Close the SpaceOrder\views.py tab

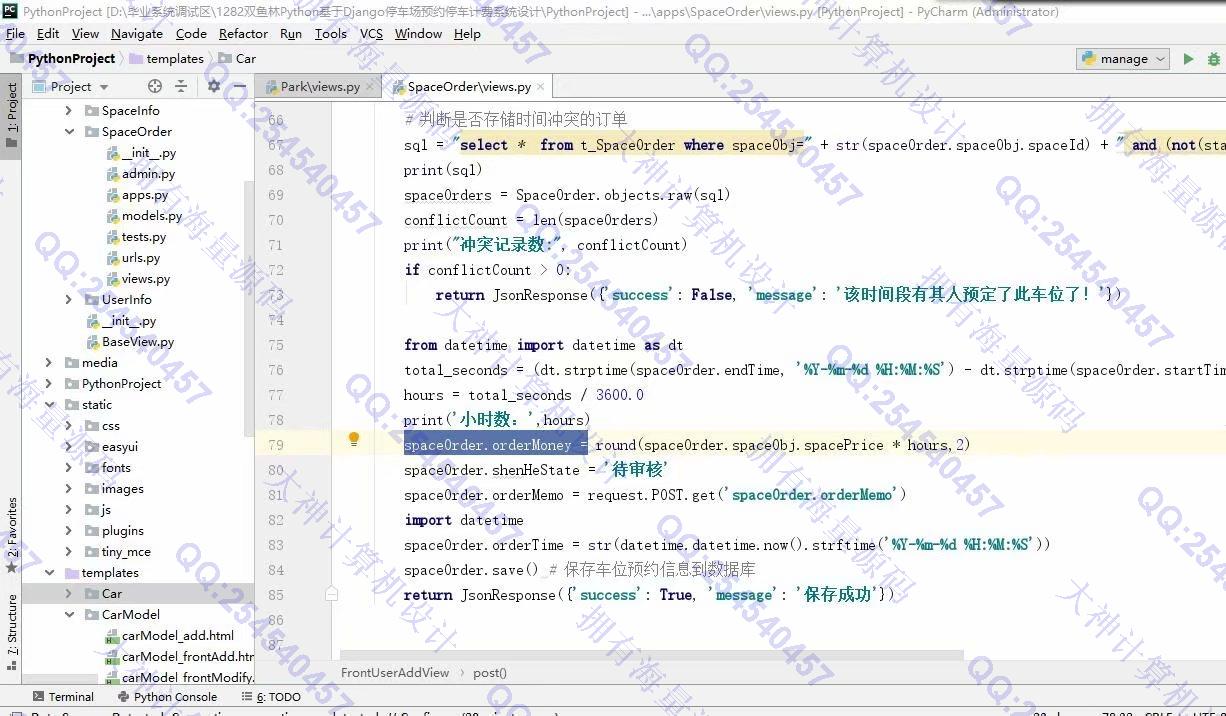coord(541,86)
